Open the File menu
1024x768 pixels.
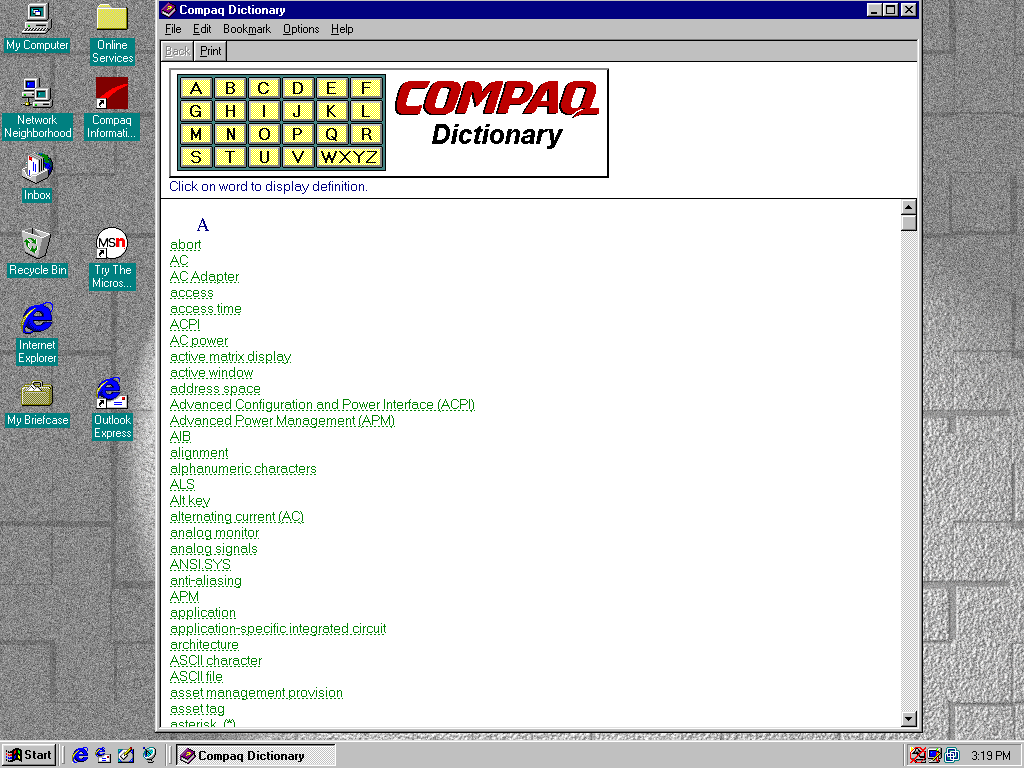[173, 29]
